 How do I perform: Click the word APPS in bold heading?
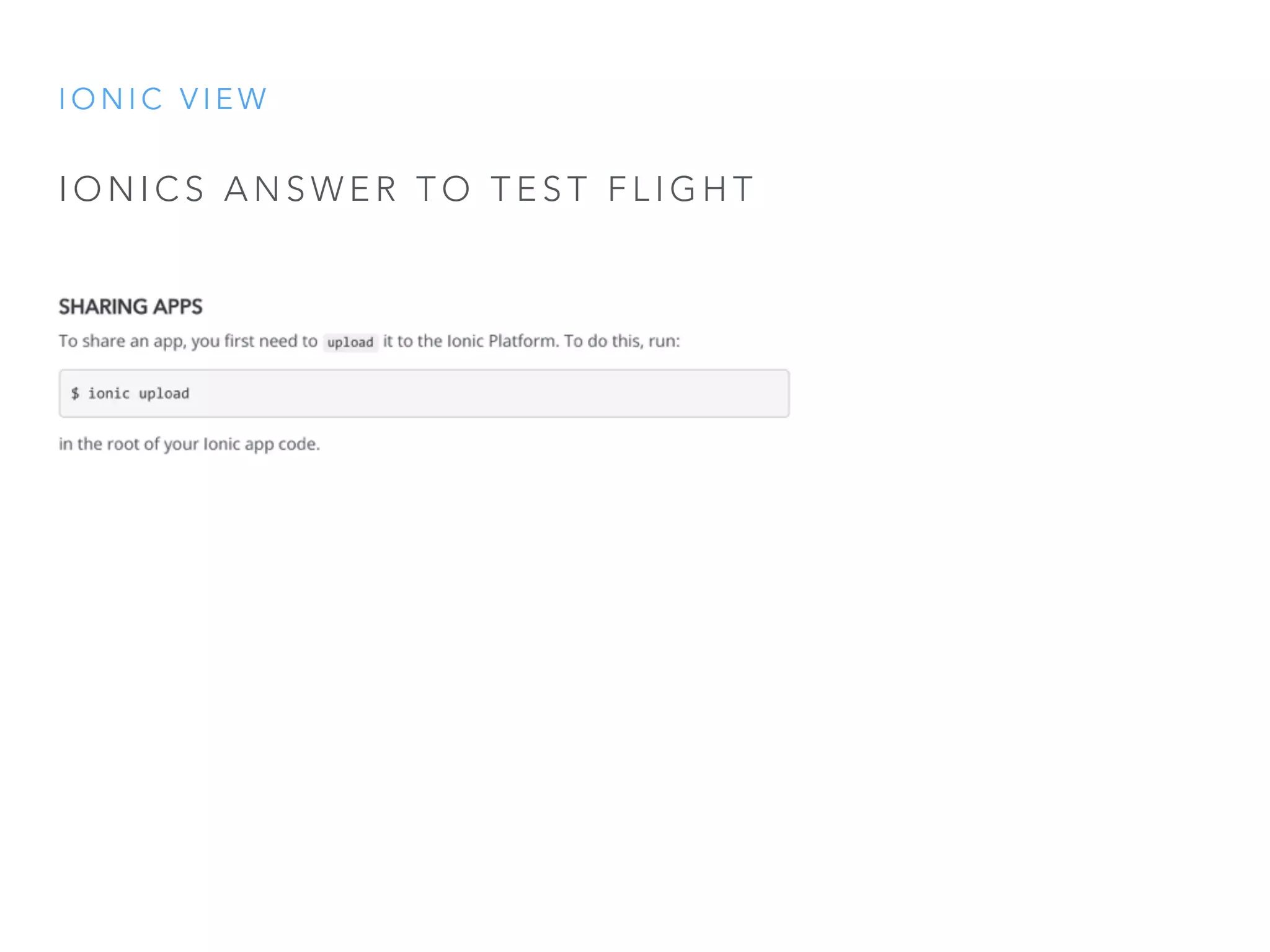(x=178, y=307)
